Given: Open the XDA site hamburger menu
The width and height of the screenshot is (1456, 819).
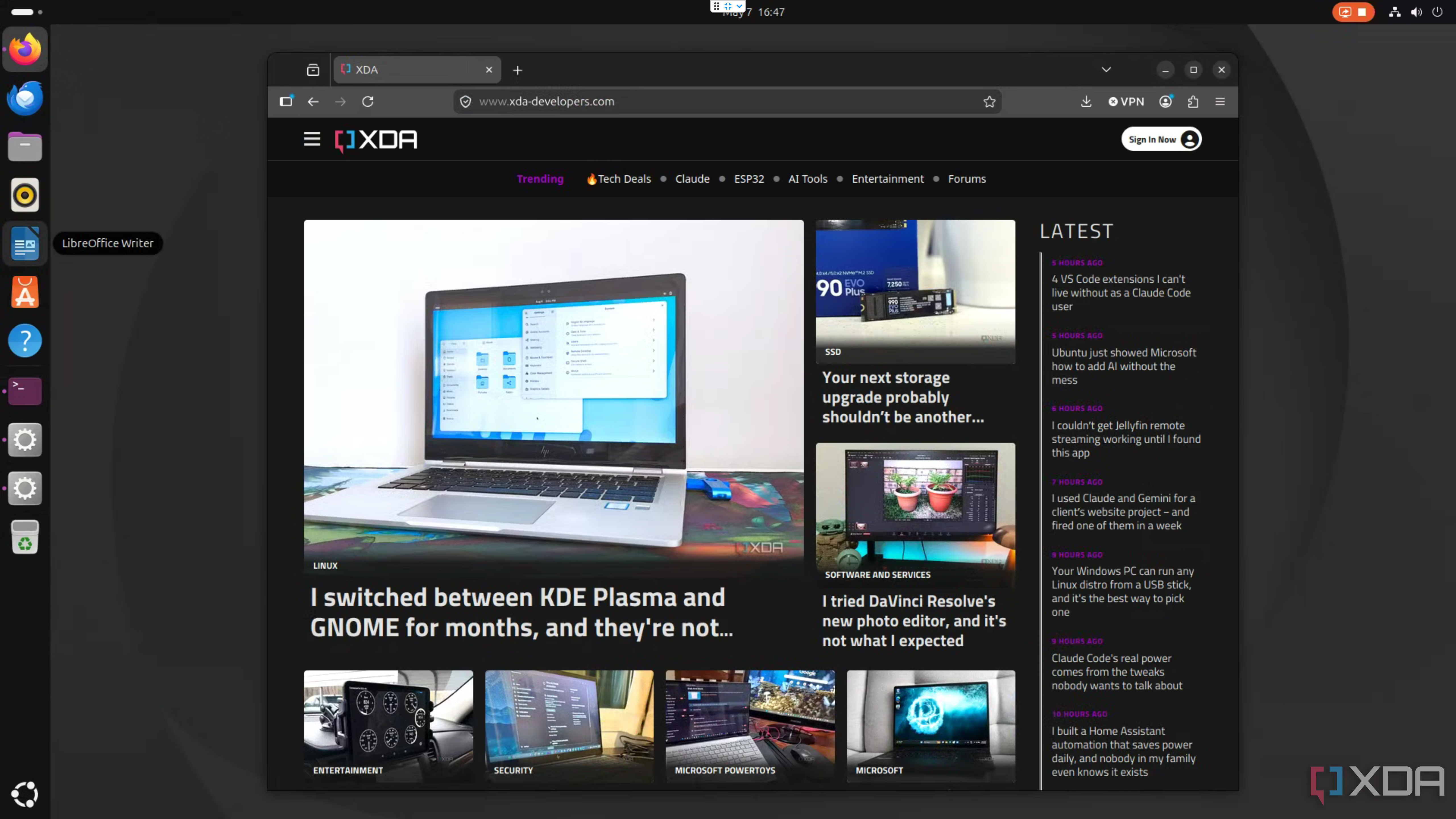Looking at the screenshot, I should (x=312, y=139).
